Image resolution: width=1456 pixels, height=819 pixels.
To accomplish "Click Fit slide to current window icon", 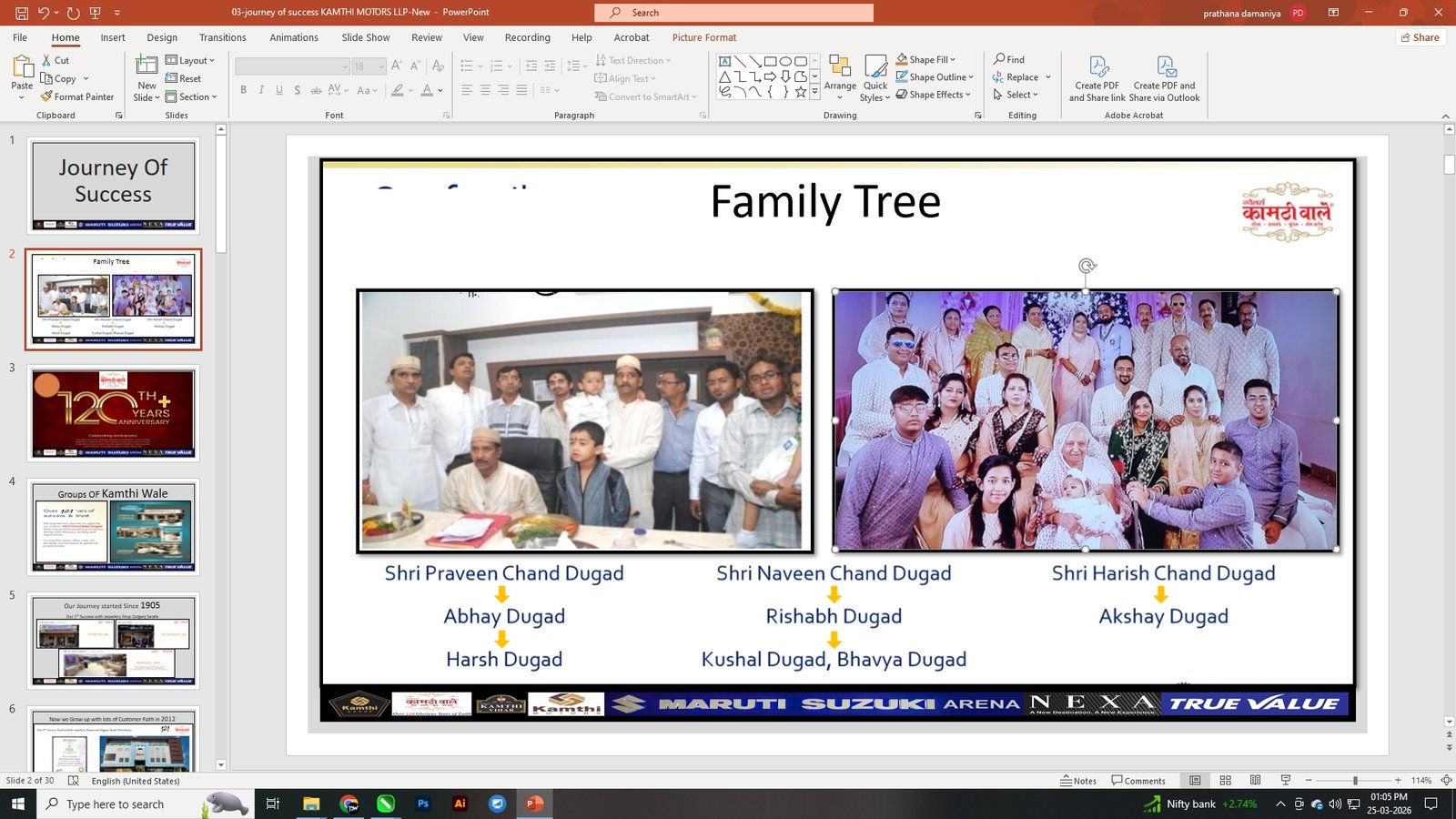I will click(x=1447, y=781).
